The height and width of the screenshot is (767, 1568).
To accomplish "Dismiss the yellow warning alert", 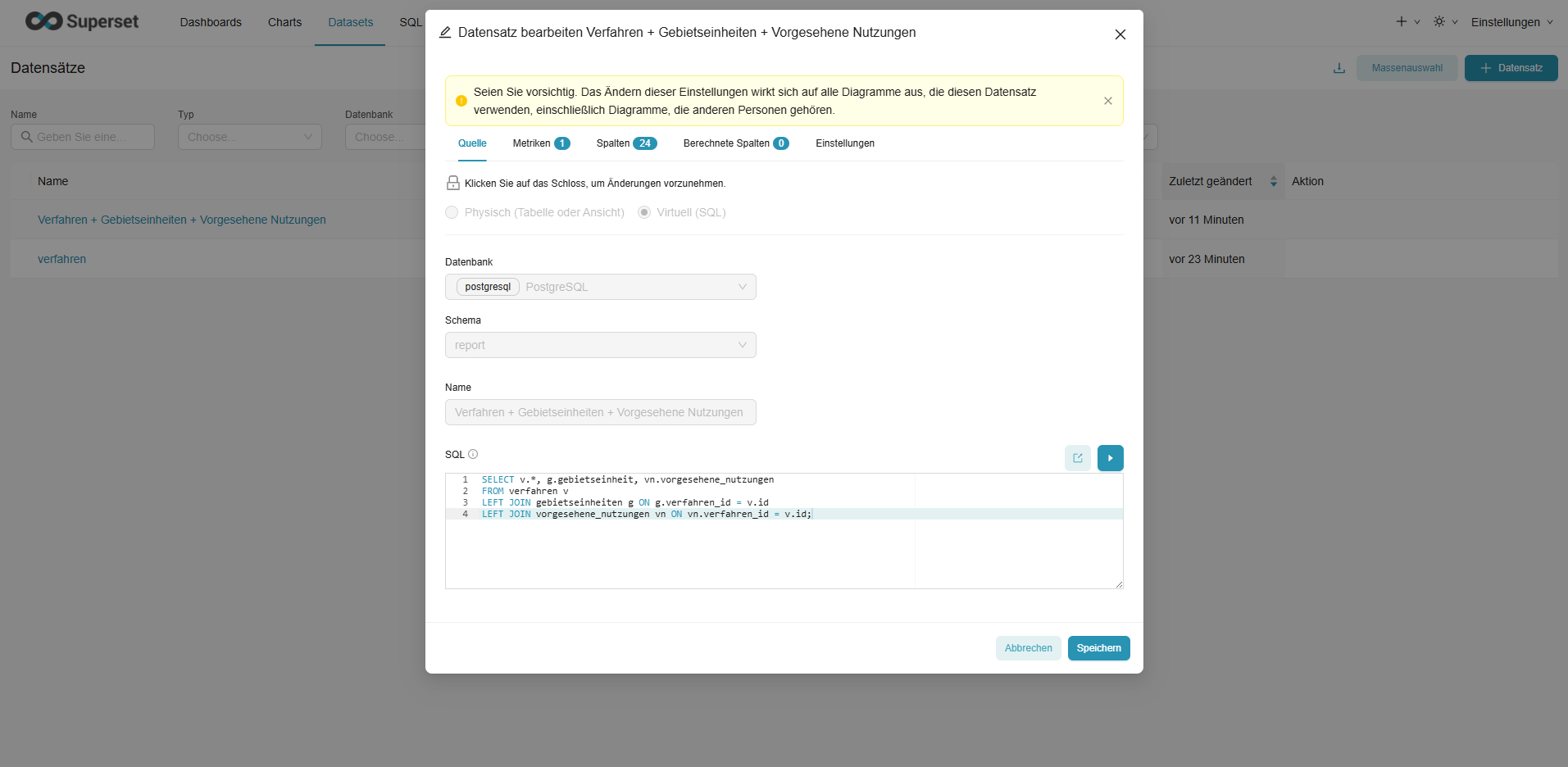I will 1107,101.
